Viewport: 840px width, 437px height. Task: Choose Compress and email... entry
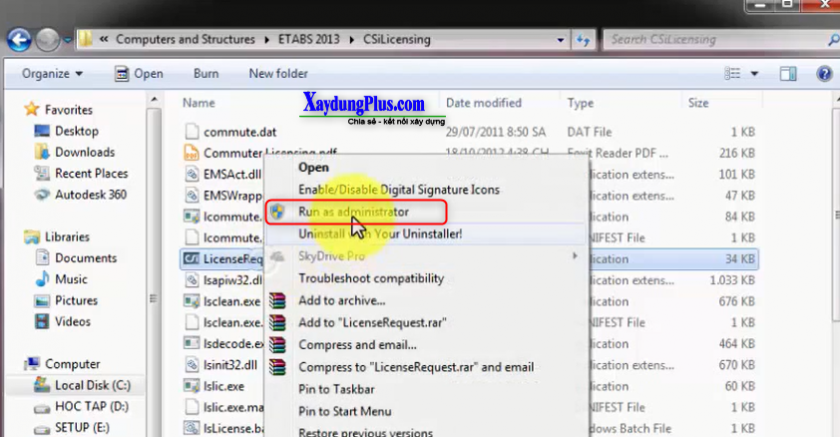coord(357,345)
